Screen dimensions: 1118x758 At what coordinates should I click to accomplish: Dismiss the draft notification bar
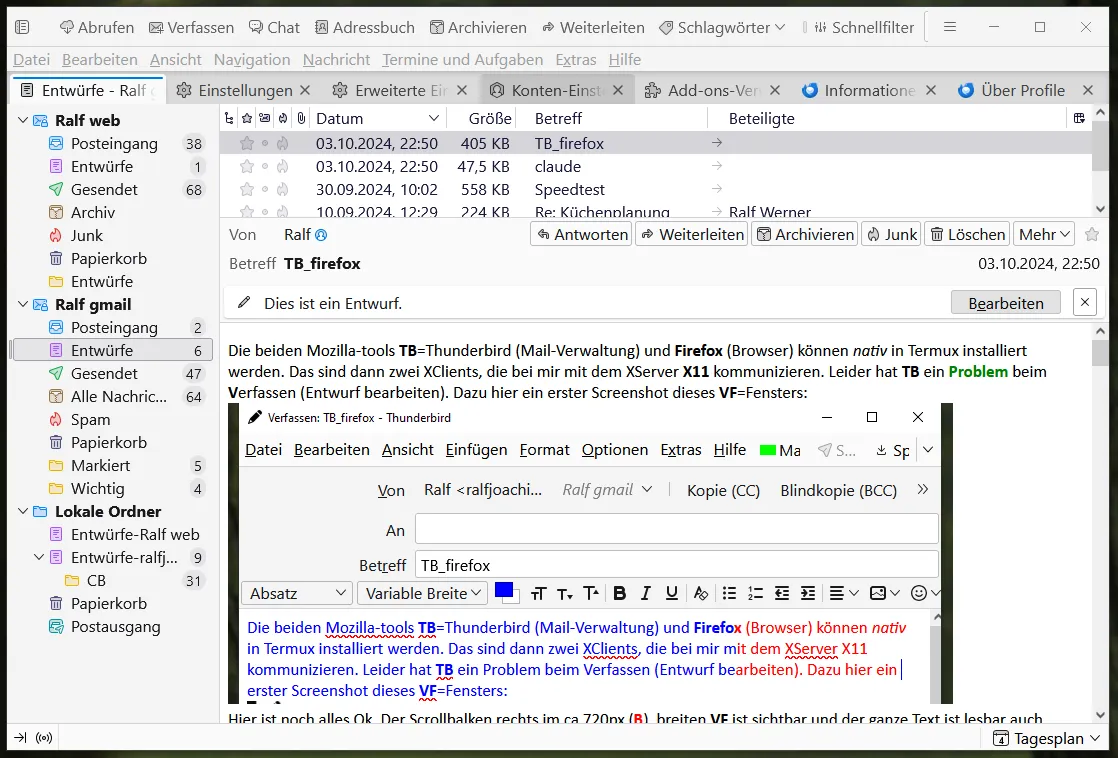click(1084, 303)
